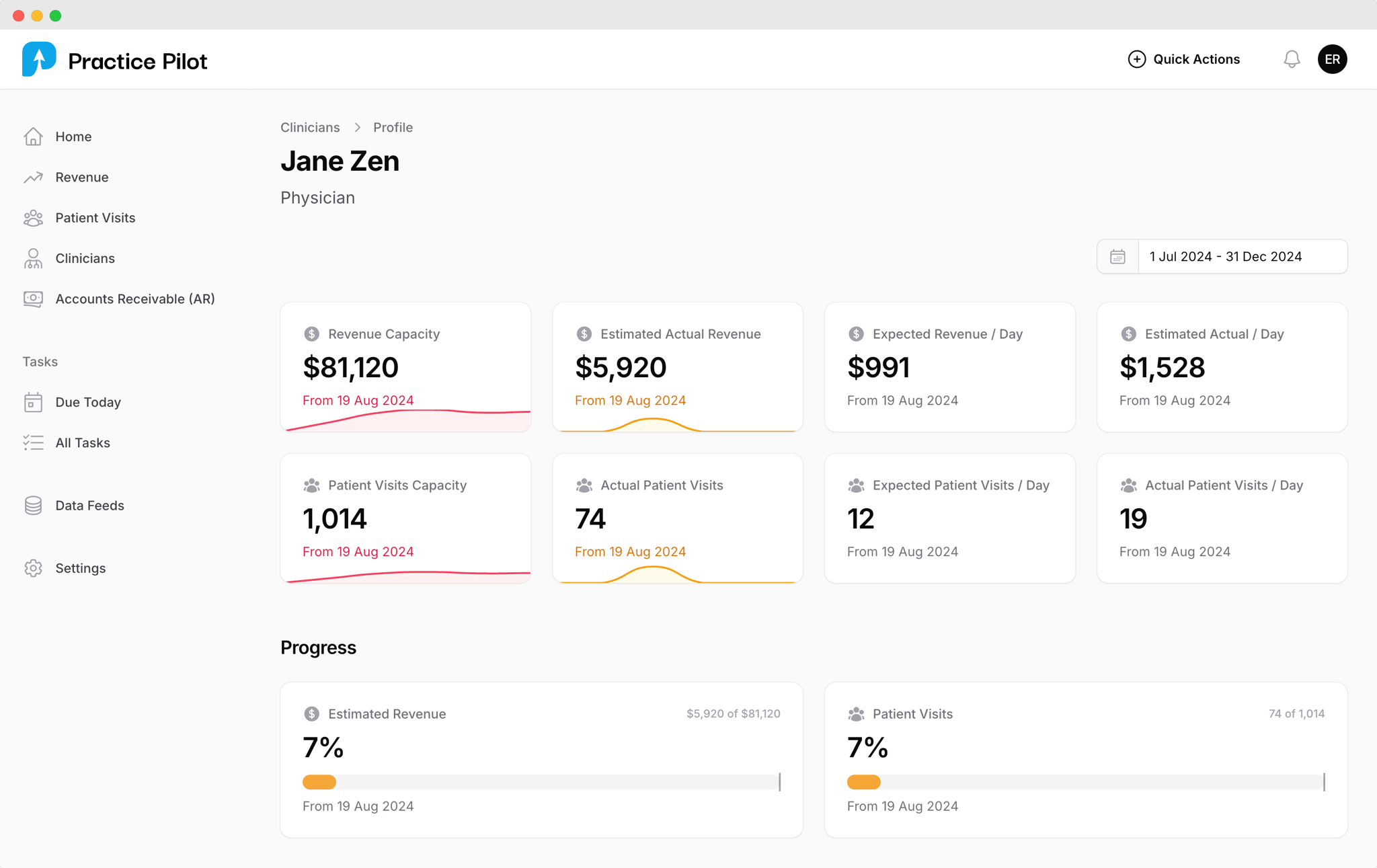Click the Patient Visits progress bar

1085,782
